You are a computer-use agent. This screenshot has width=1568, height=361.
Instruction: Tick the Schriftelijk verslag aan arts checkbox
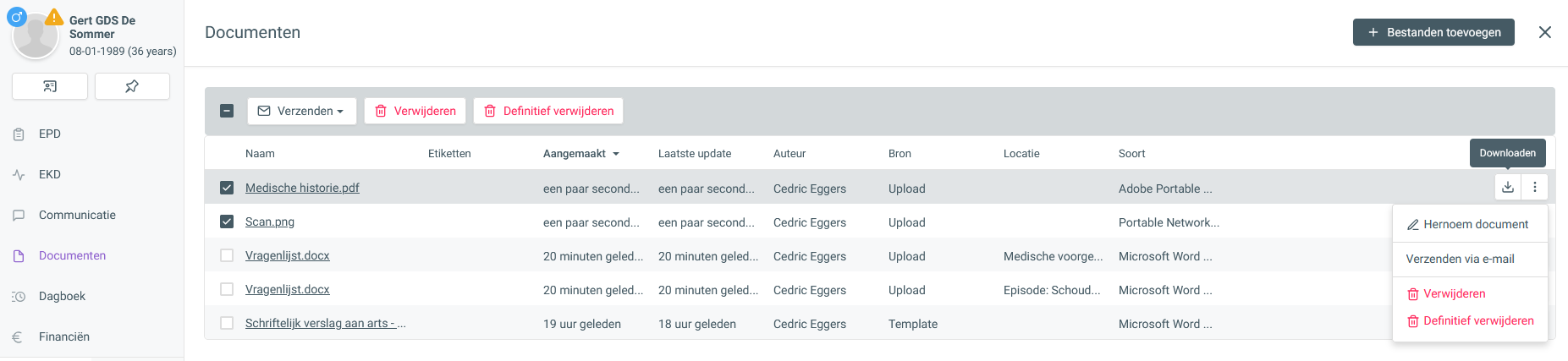tap(227, 323)
